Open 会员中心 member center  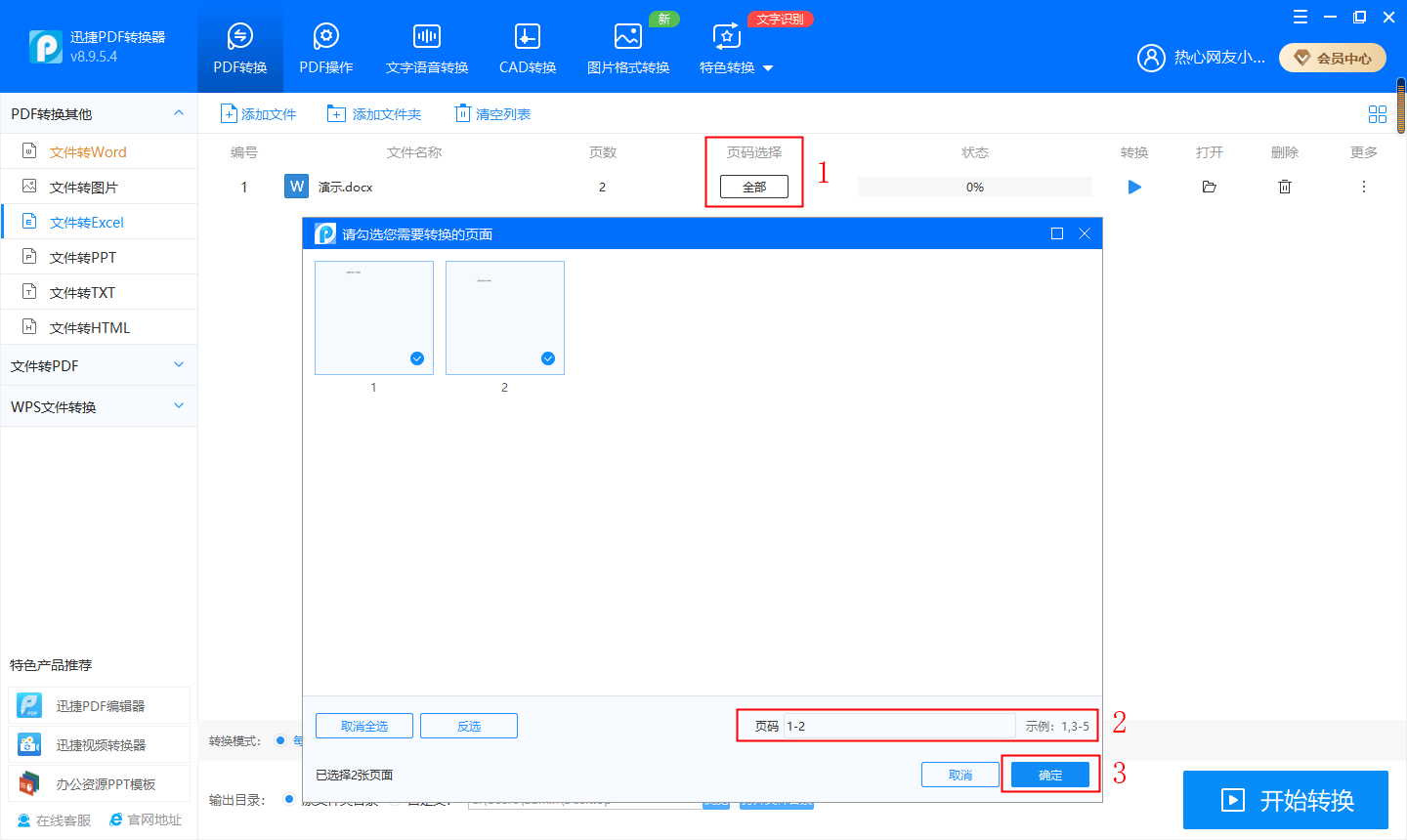(1333, 58)
